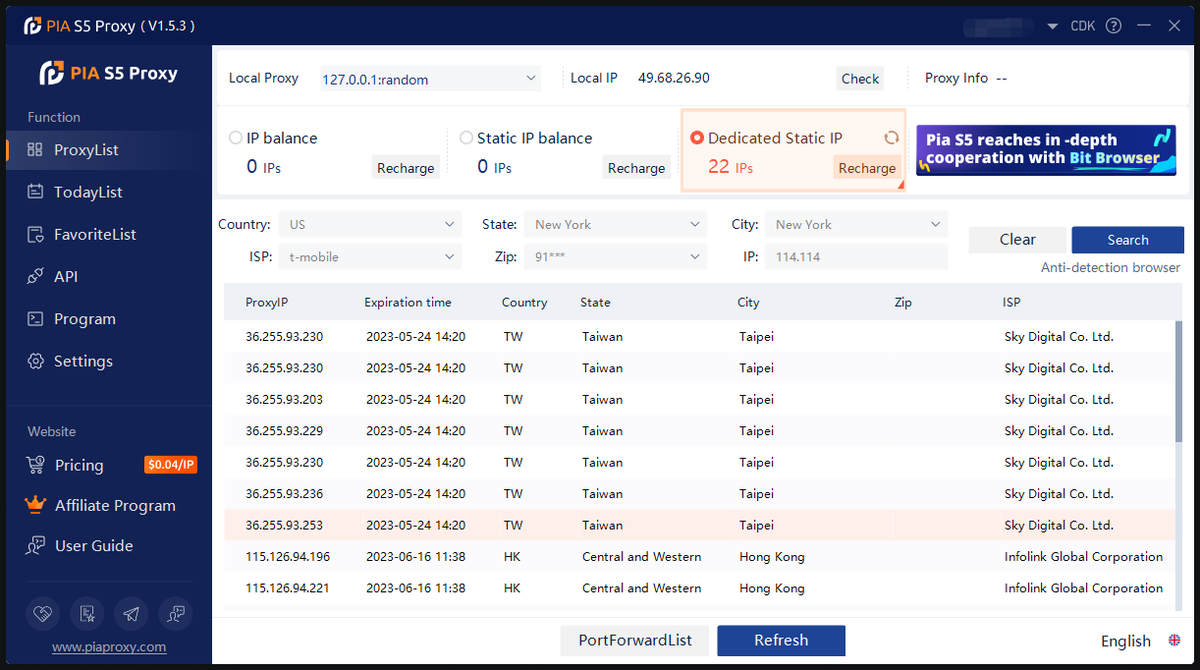
Task: Expand the State dropdown showing New York
Action: (x=616, y=225)
